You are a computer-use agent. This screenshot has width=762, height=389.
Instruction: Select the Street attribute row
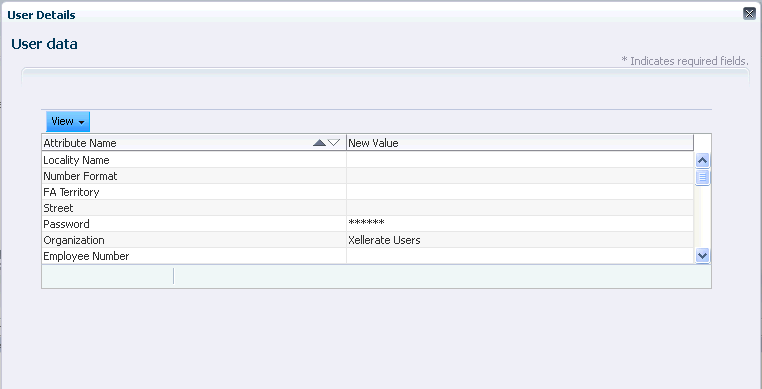click(x=368, y=208)
